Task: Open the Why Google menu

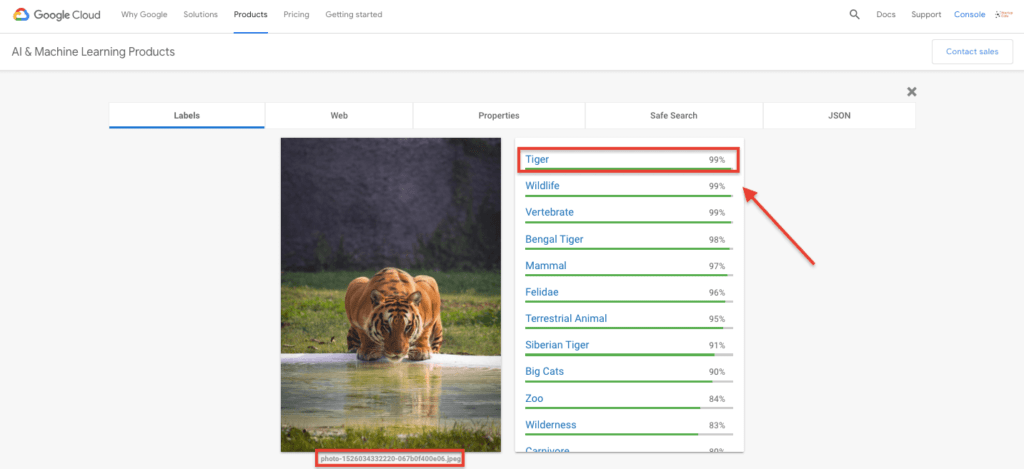Action: click(144, 15)
